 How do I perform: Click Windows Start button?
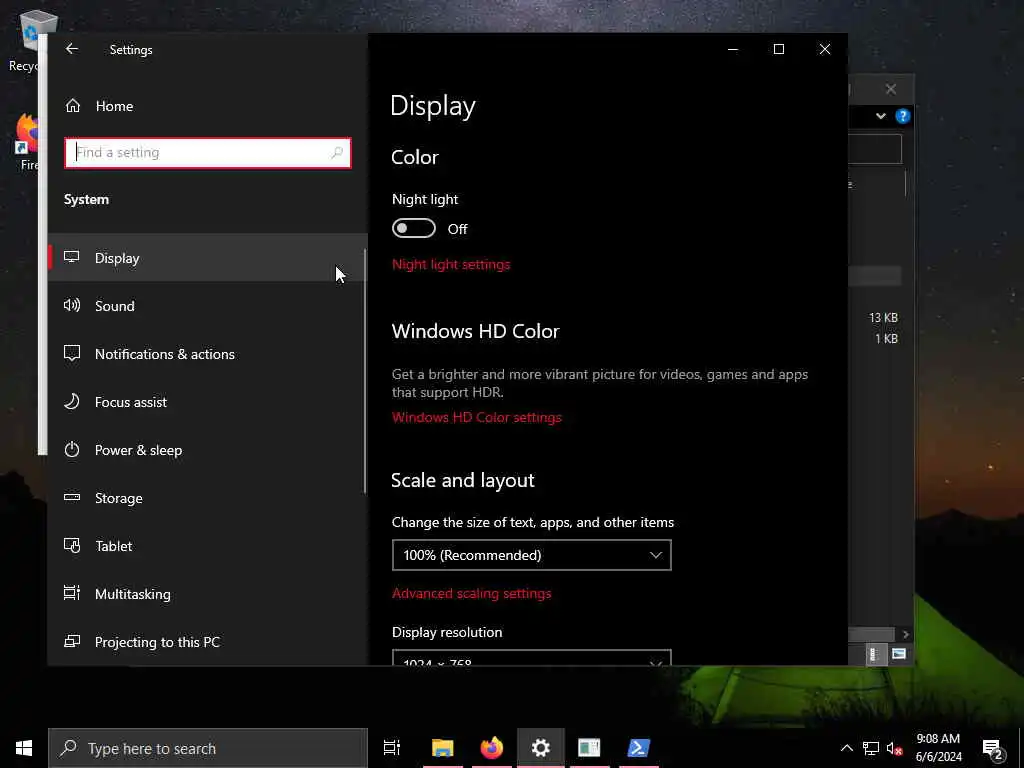tap(24, 748)
